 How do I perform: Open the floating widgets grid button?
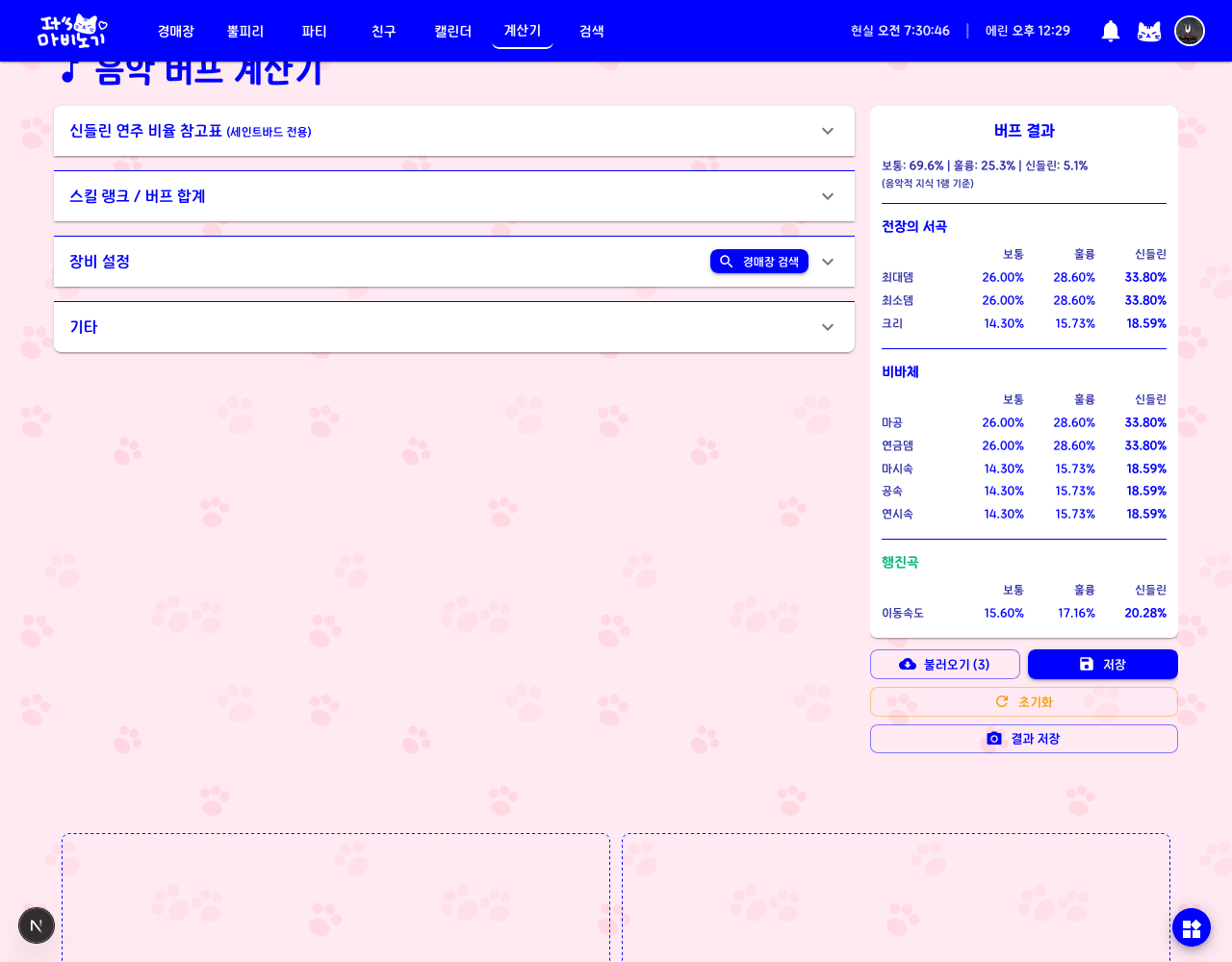coord(1192,927)
